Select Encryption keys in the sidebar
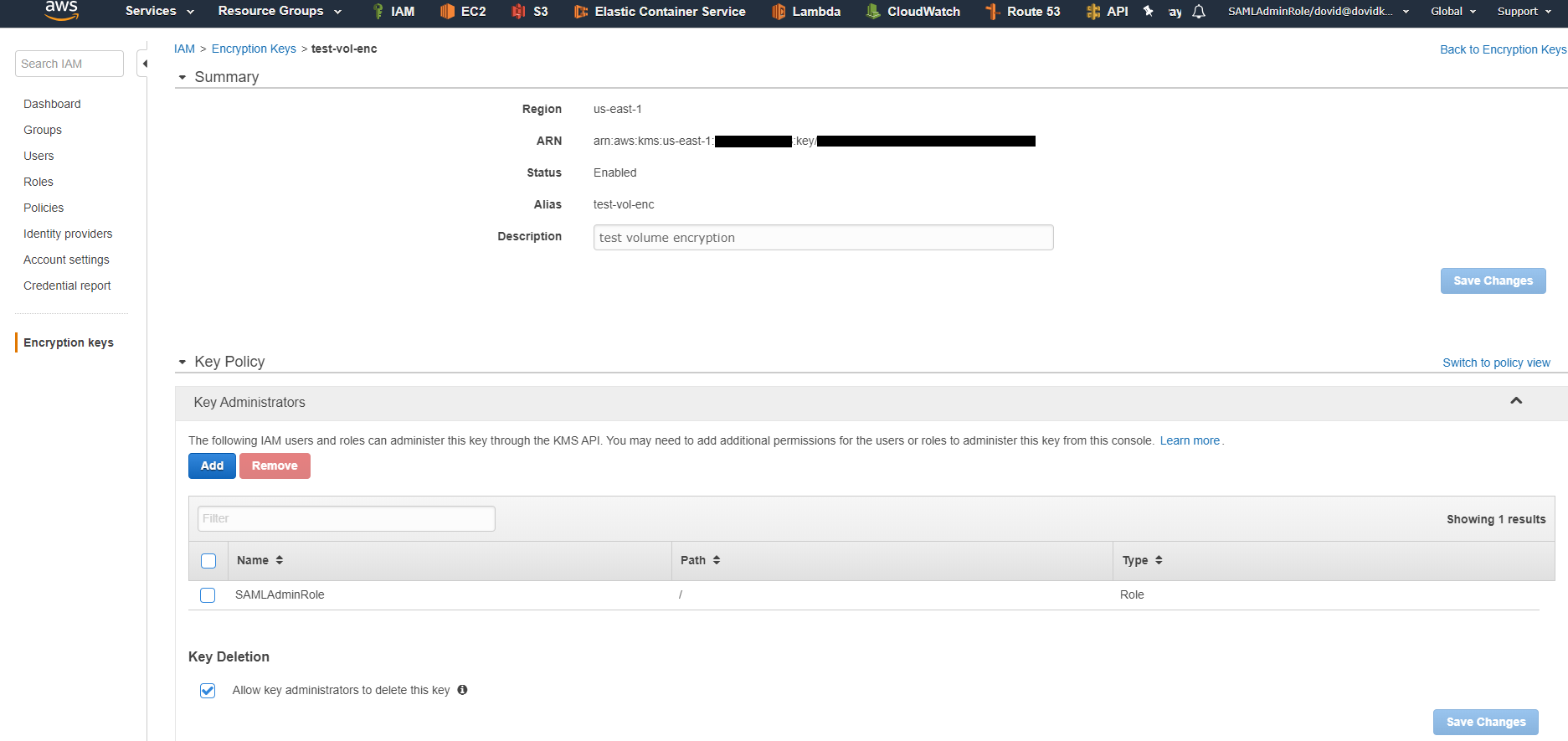Image resolution: width=1568 pixels, height=741 pixels. tap(69, 342)
